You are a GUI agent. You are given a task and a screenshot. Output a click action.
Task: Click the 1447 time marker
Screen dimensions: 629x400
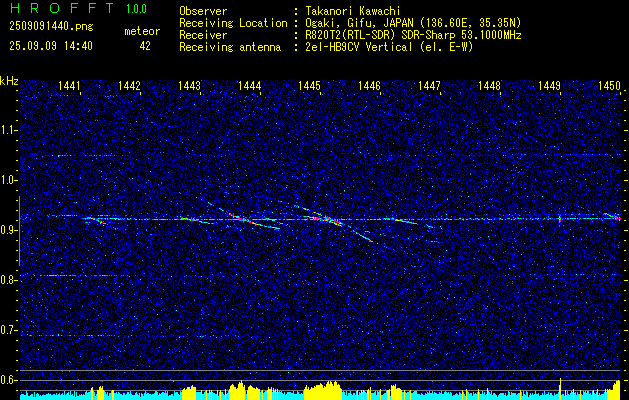[x=429, y=85]
